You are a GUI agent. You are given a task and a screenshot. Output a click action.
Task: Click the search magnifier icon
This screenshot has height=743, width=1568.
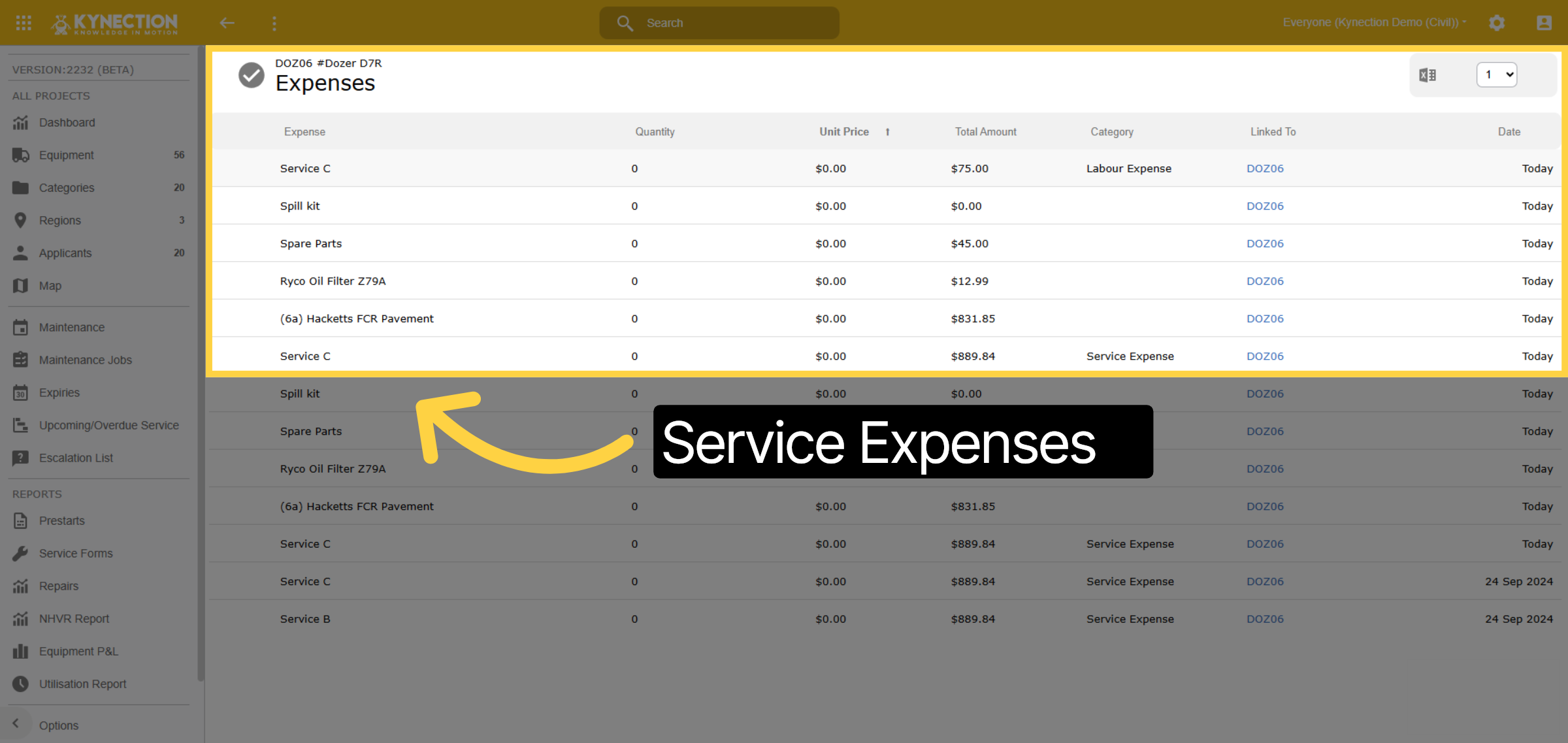[625, 23]
